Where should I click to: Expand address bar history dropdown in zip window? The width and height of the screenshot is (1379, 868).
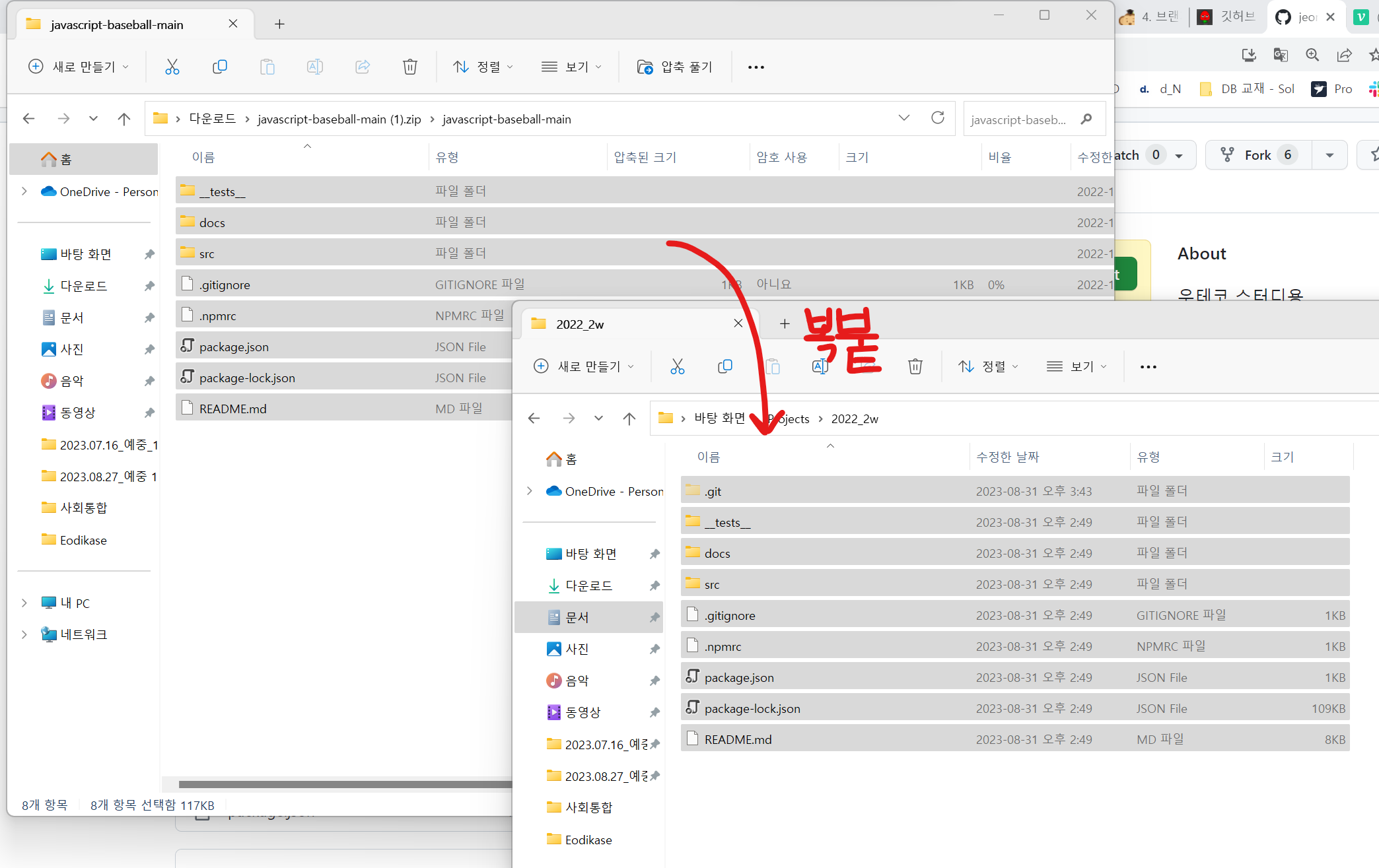point(904,118)
